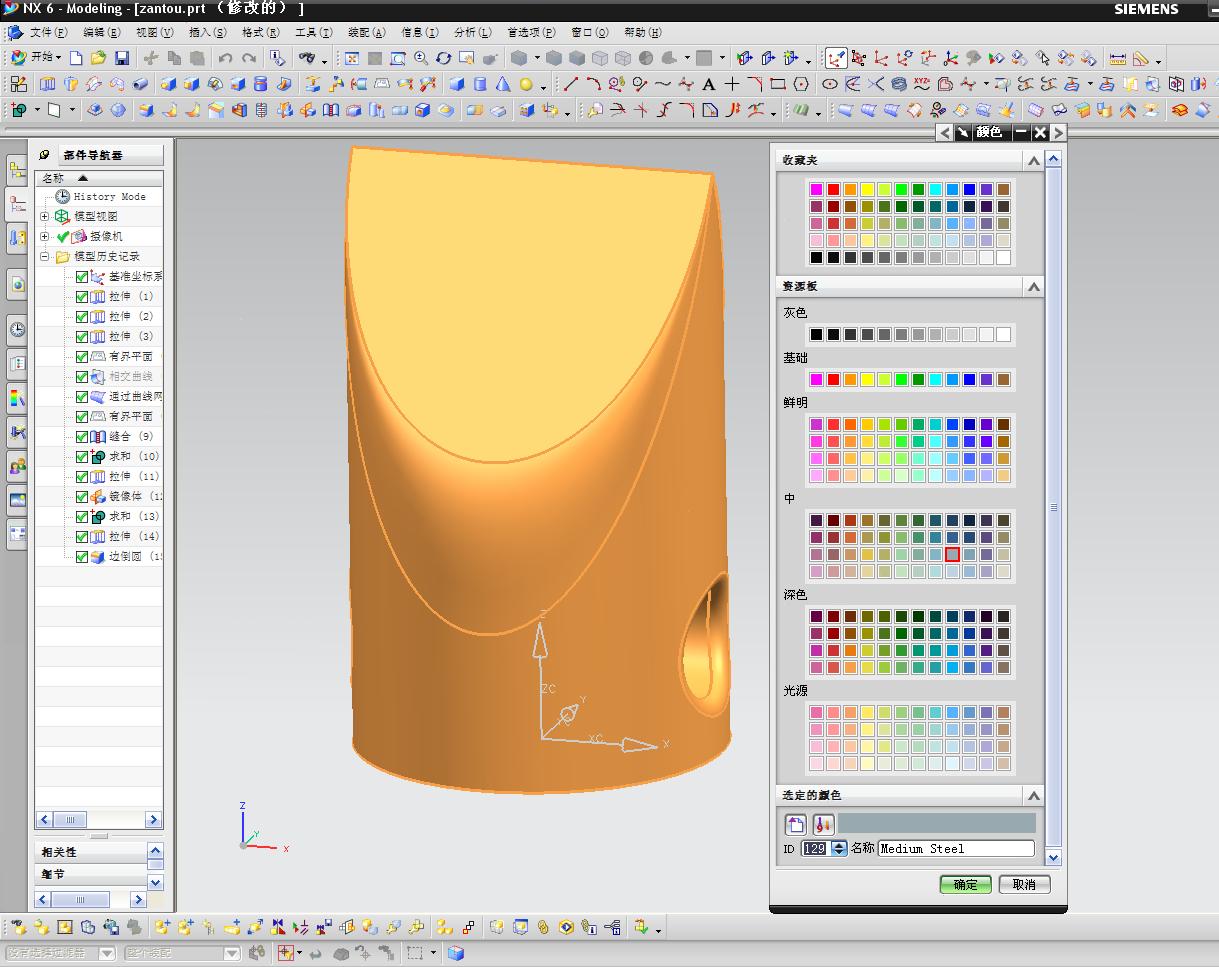
Task: Click the 名称 field containing Medium Steel
Action: coord(955,848)
